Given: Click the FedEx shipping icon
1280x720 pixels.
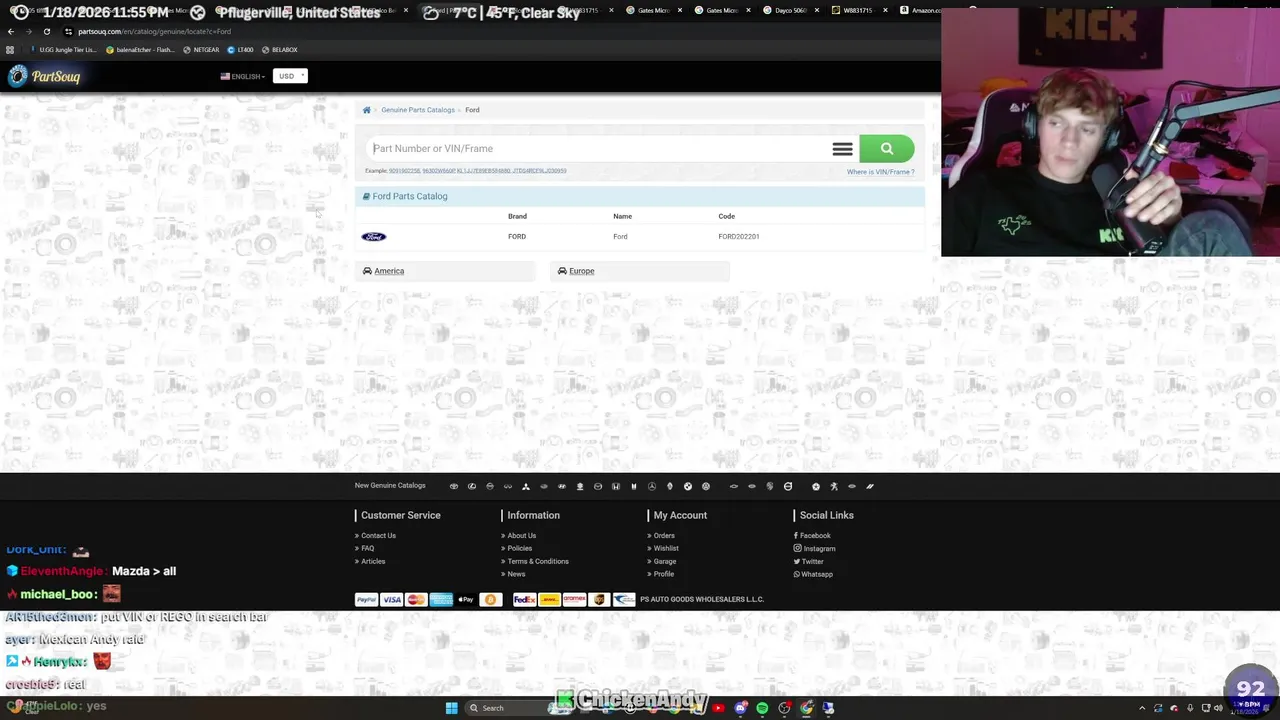Looking at the screenshot, I should (525, 599).
